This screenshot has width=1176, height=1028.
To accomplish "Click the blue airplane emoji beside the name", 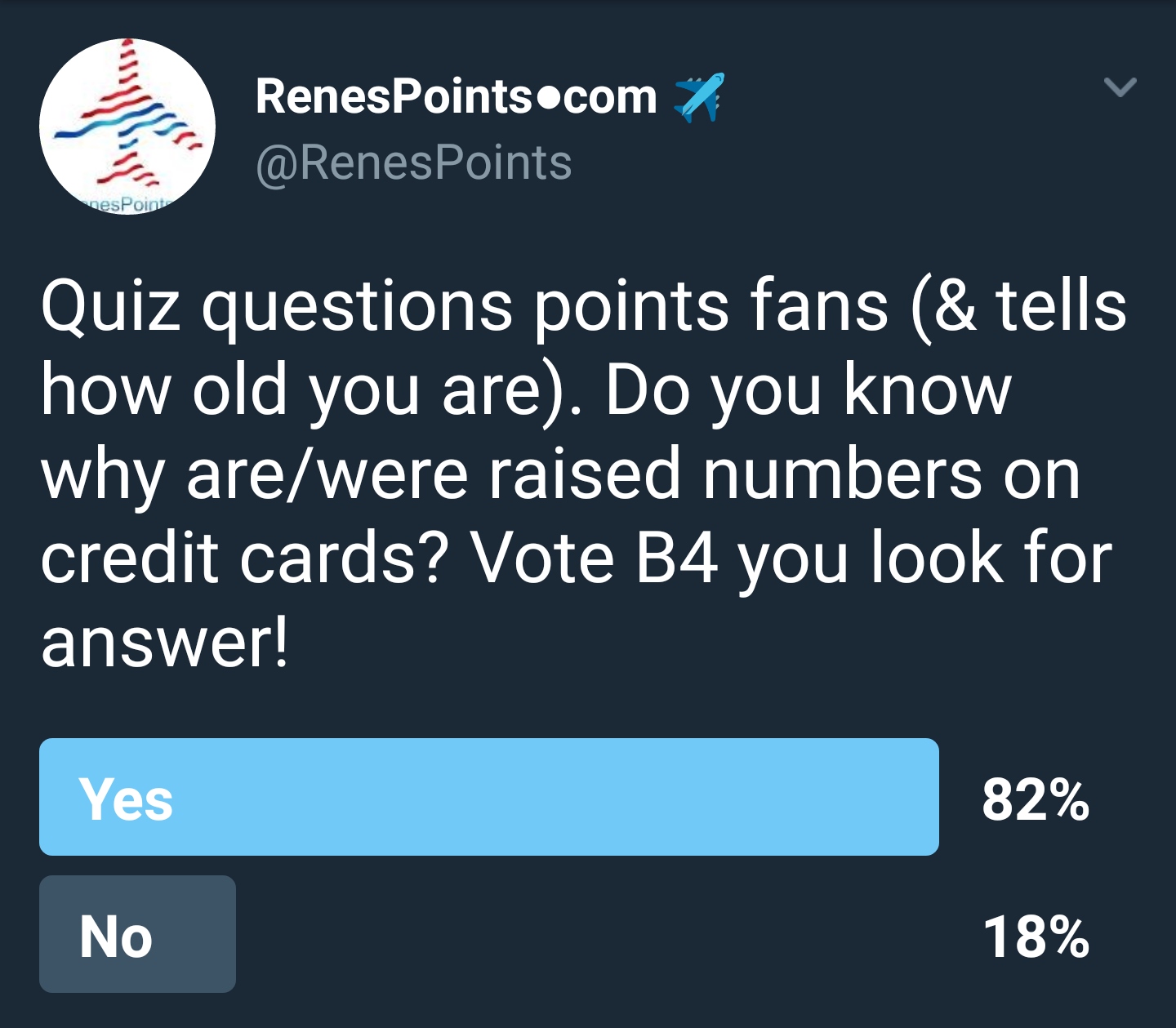I will click(698, 97).
